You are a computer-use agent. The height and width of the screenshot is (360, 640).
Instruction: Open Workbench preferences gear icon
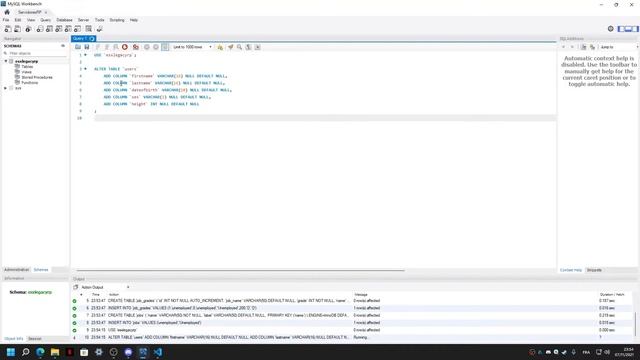(611, 29)
